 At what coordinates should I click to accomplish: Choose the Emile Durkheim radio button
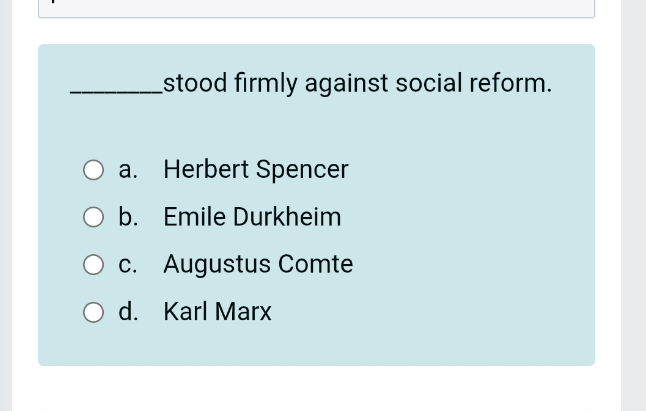[93, 217]
